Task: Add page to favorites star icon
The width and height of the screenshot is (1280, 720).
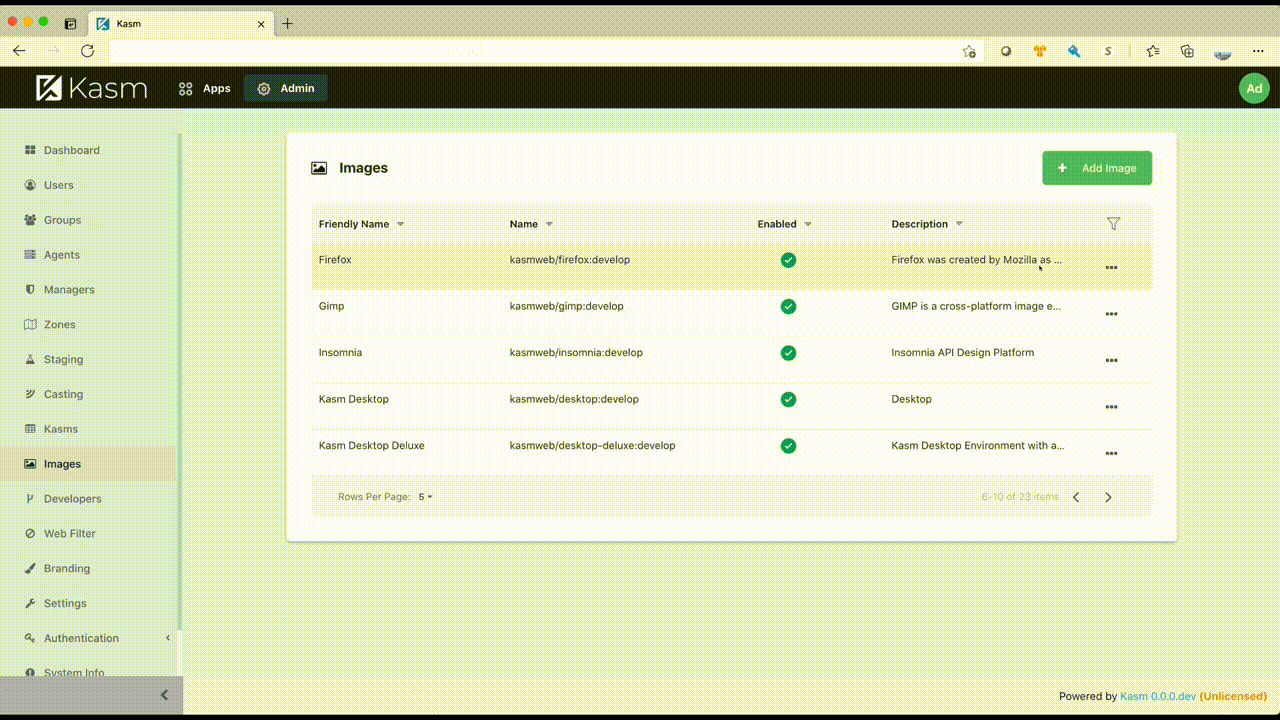Action: [969, 51]
